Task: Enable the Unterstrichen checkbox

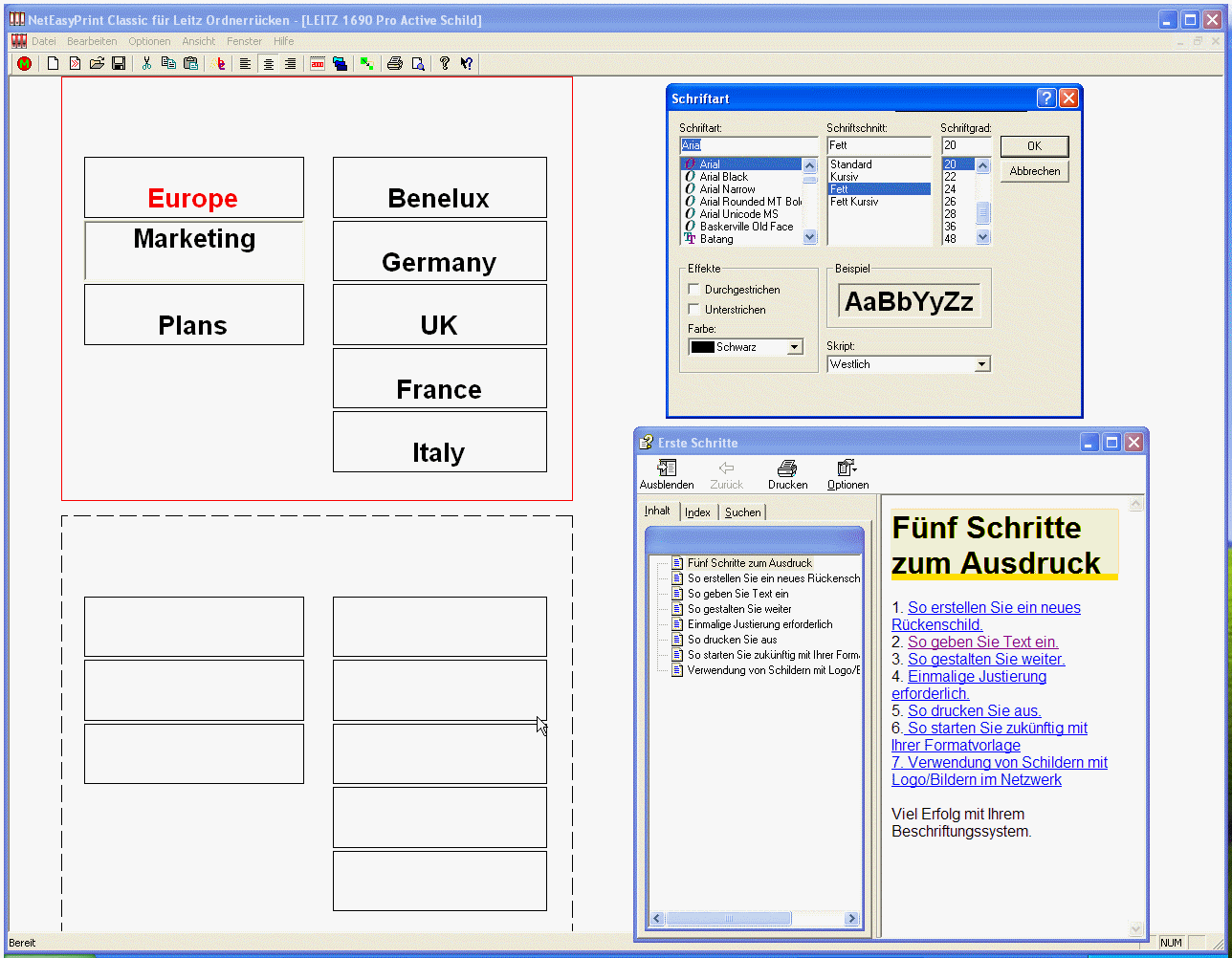Action: point(694,310)
